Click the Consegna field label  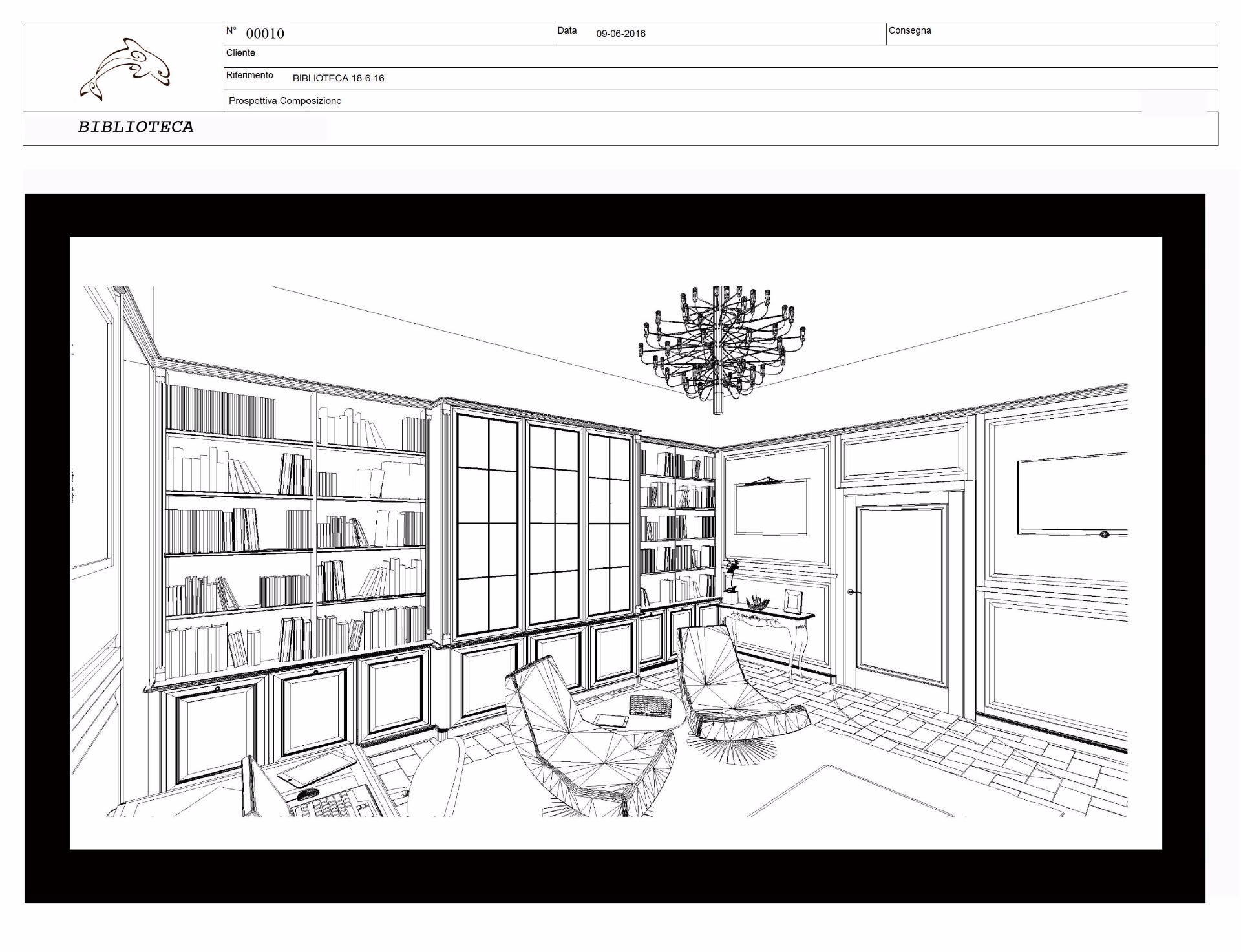(x=909, y=30)
